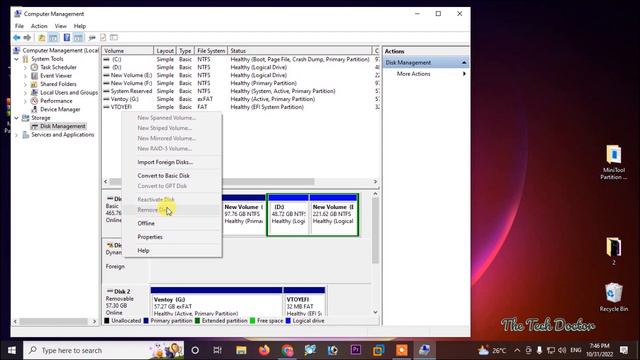The width and height of the screenshot is (640, 360).
Task: Expand the Event Viewer node arrow
Action: (25, 76)
